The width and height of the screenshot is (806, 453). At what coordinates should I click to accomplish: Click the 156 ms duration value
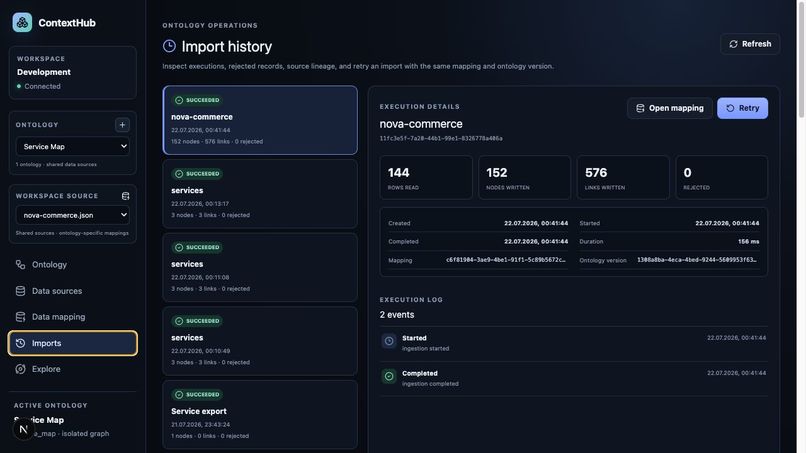tap(748, 242)
